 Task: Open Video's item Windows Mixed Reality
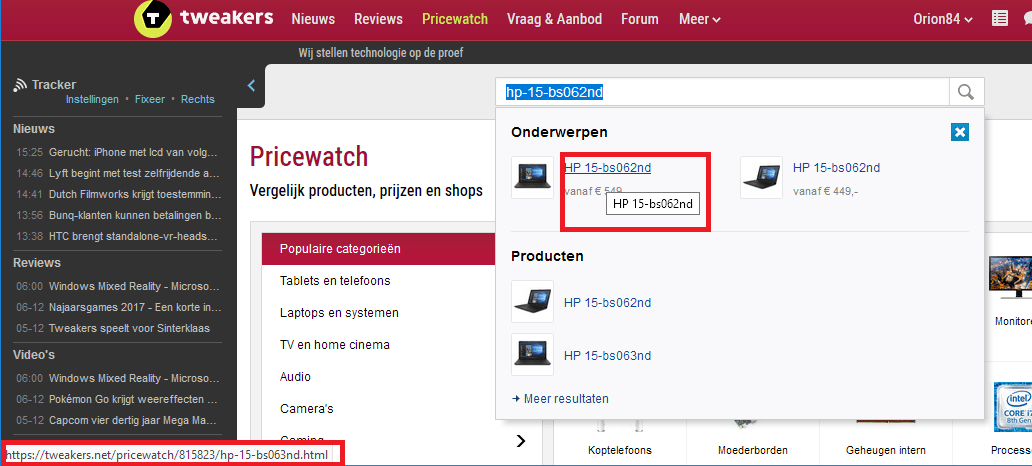click(134, 378)
